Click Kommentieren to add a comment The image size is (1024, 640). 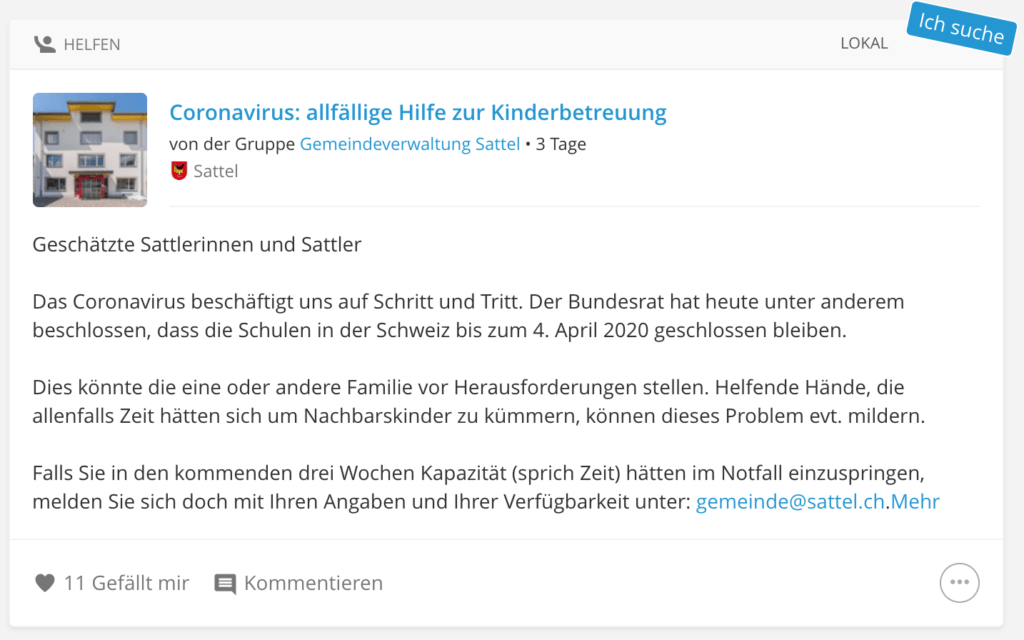[x=313, y=583]
